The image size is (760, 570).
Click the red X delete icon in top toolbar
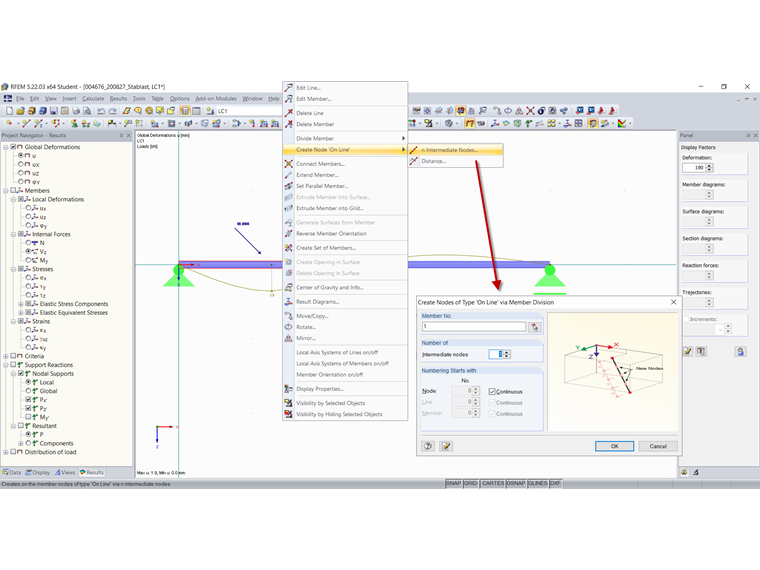[x=530, y=111]
